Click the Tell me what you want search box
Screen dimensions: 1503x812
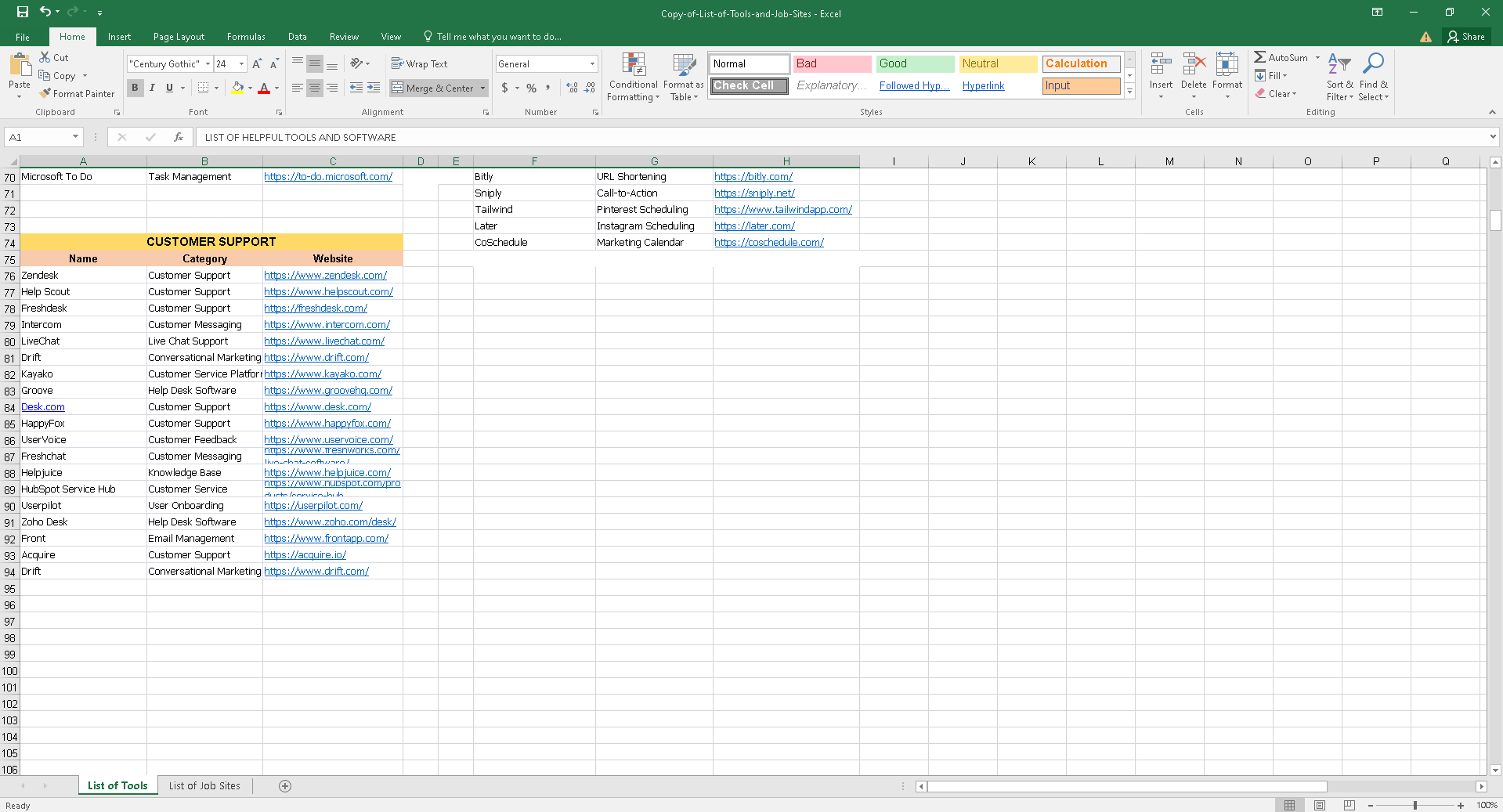click(x=492, y=37)
